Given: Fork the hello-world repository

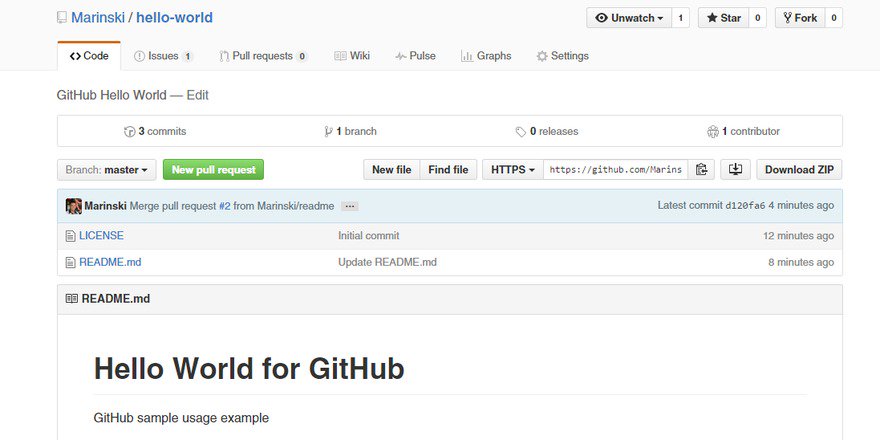Looking at the screenshot, I should [800, 18].
